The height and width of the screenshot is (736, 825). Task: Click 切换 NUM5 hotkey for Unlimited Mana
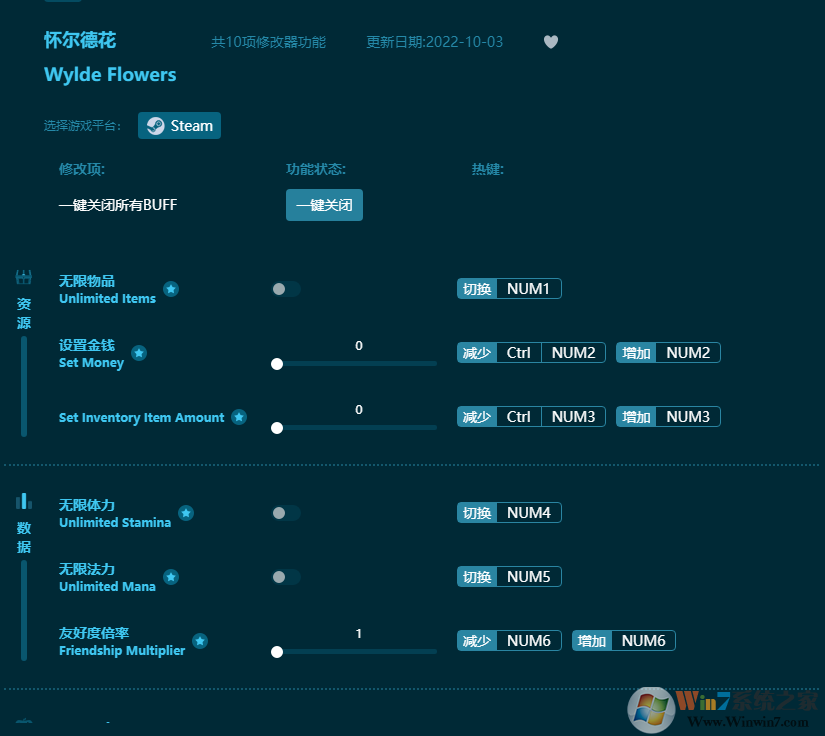pyautogui.click(x=509, y=576)
